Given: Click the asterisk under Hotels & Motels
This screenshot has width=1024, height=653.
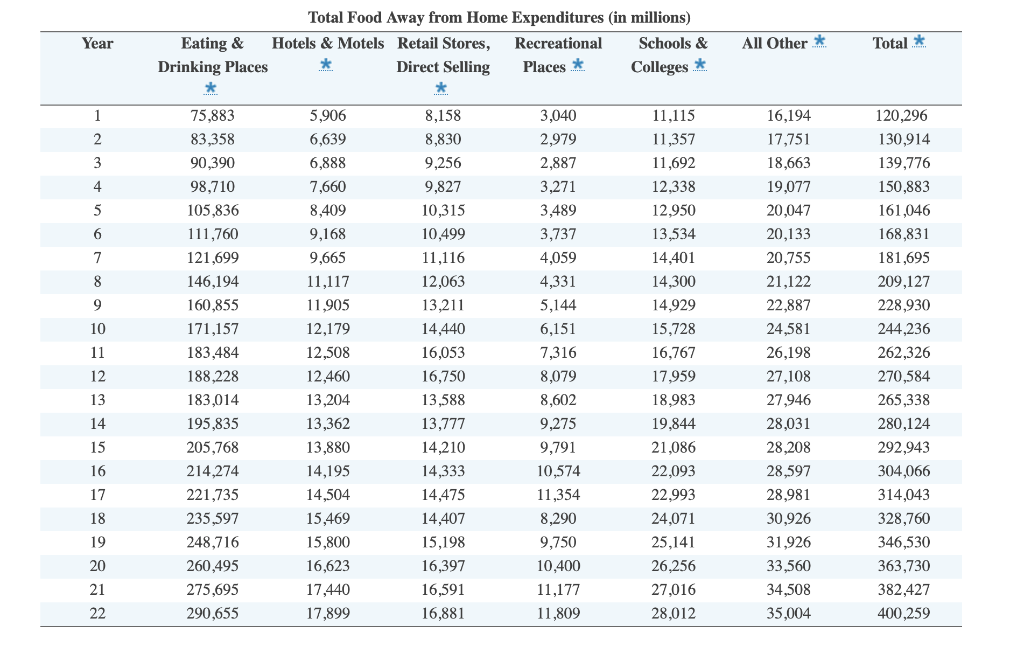Looking at the screenshot, I should [x=326, y=65].
